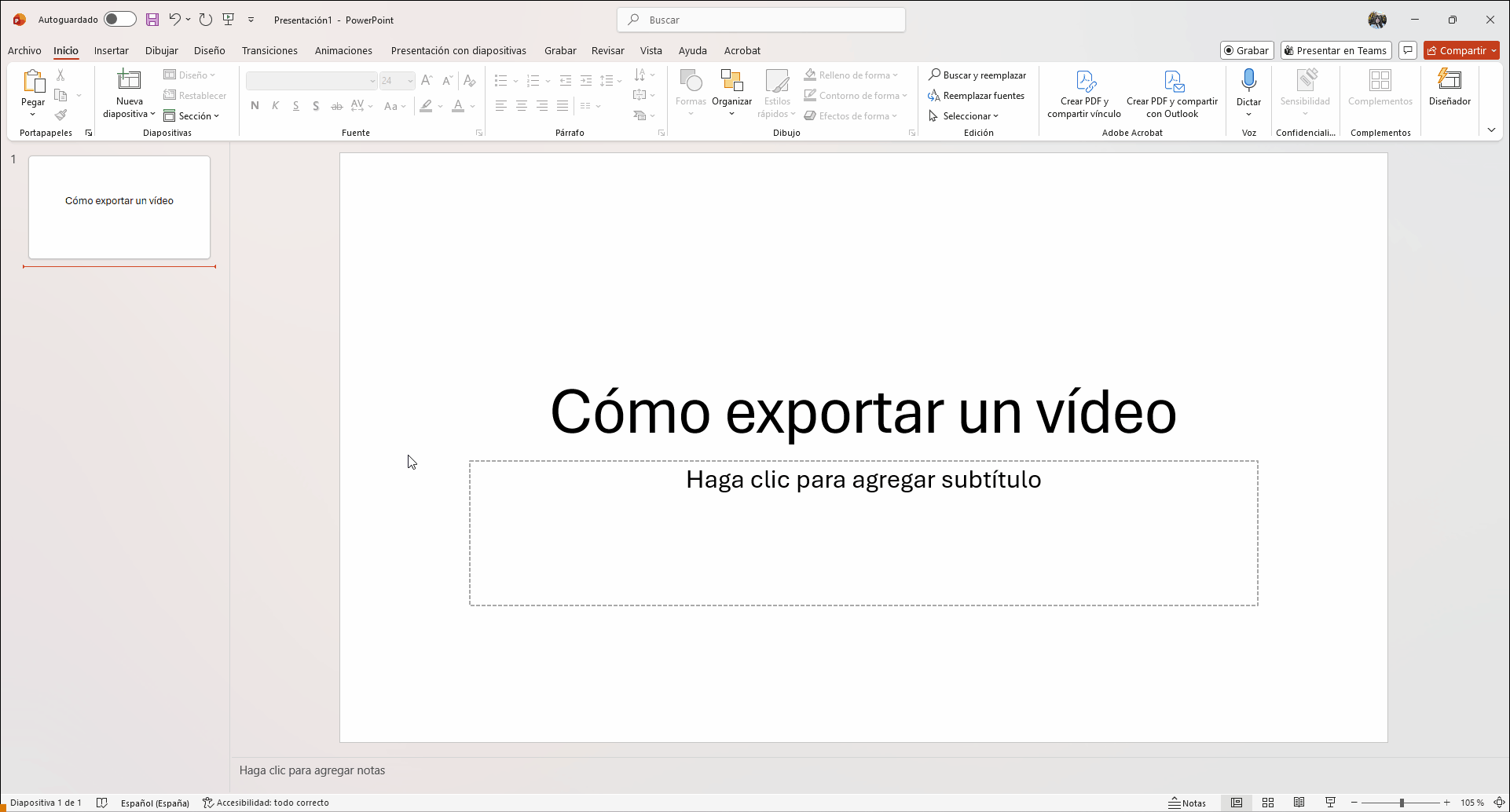Click the Copy format paintbrush icon
Image resolution: width=1510 pixels, height=812 pixels.
[x=60, y=115]
